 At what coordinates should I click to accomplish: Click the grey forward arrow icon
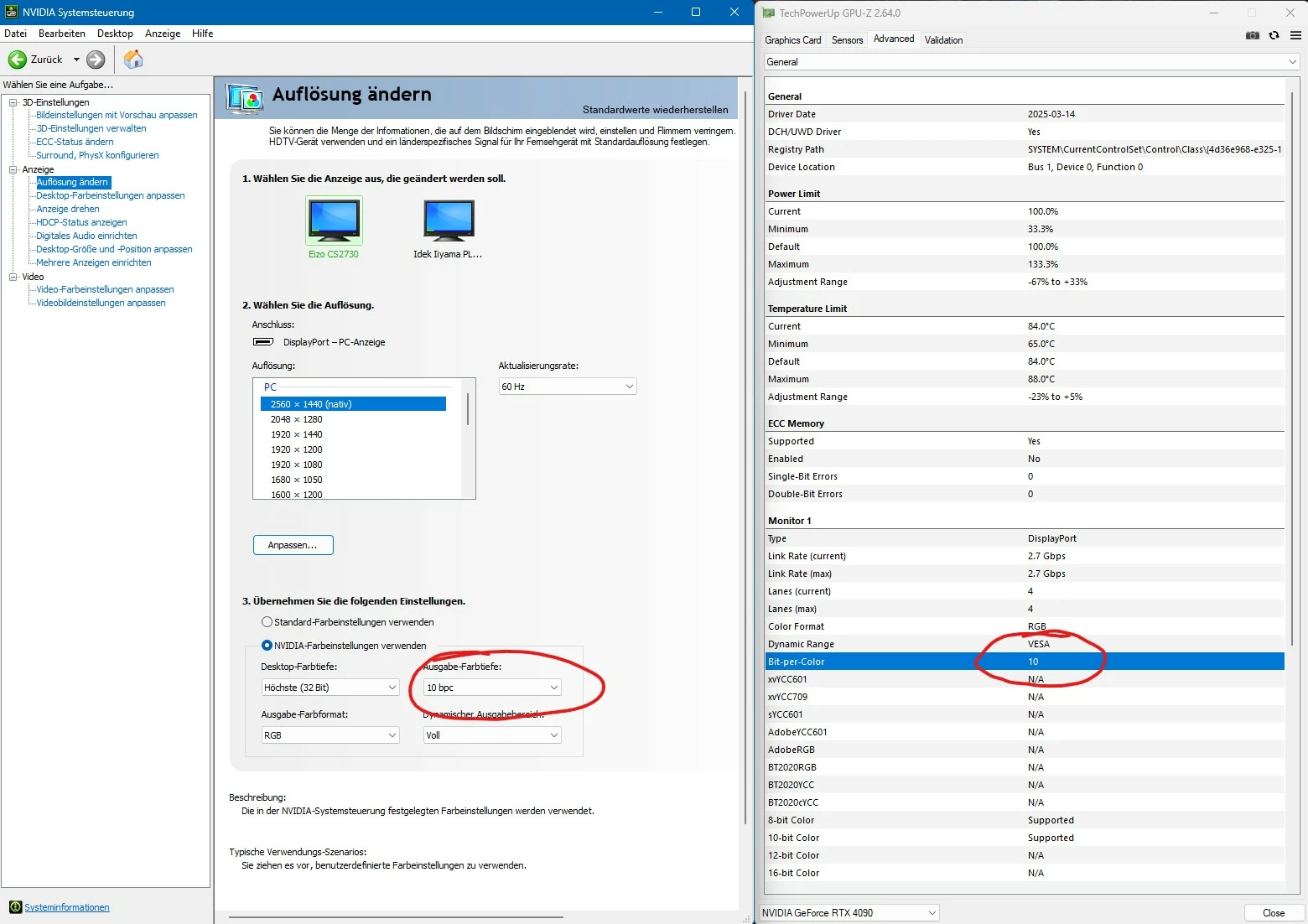click(x=96, y=60)
